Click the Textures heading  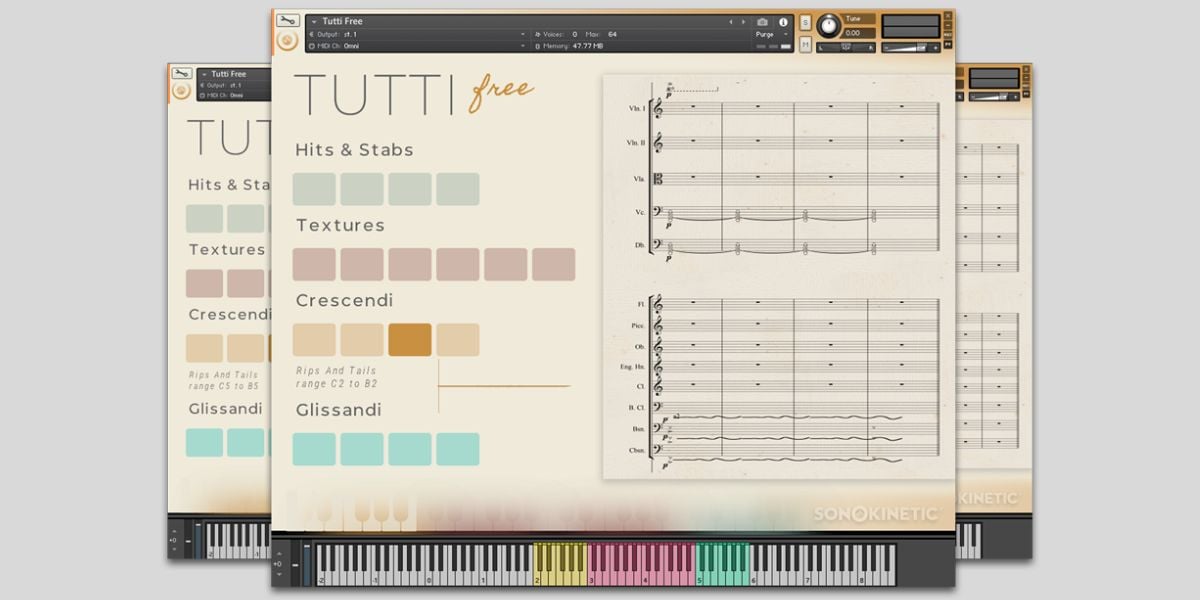[340, 225]
